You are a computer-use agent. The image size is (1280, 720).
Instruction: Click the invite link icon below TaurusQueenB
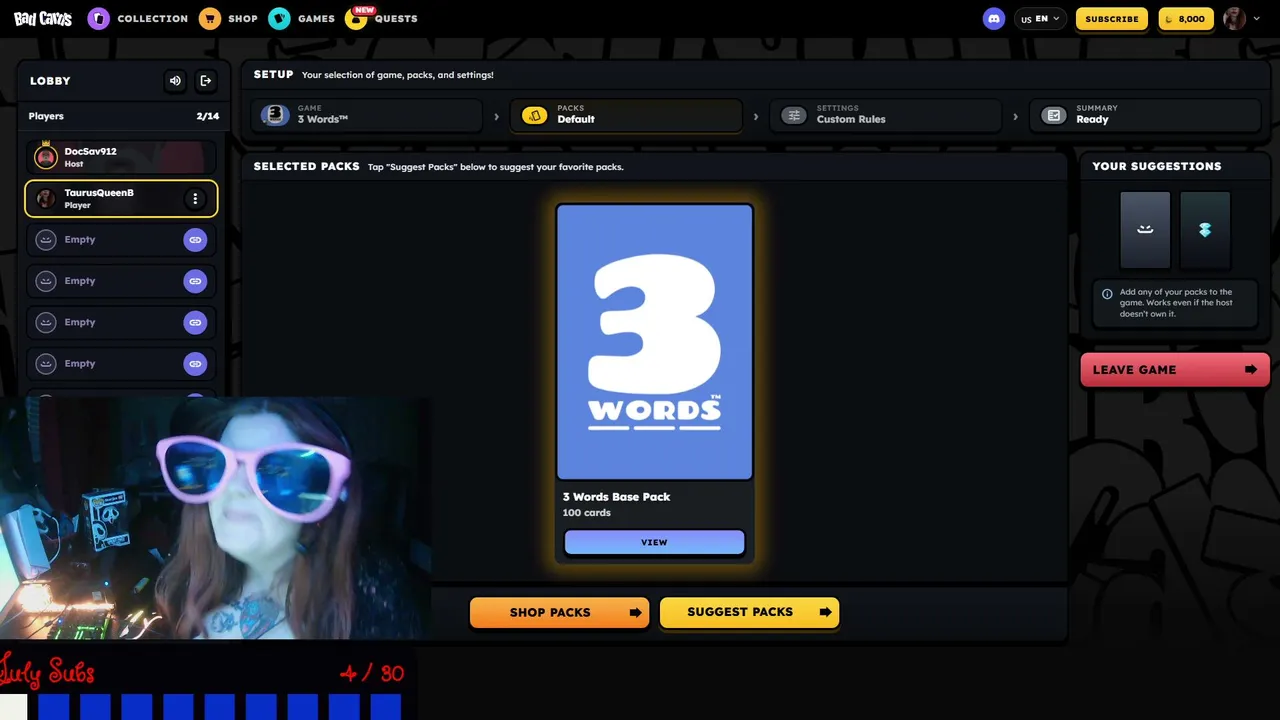point(195,240)
